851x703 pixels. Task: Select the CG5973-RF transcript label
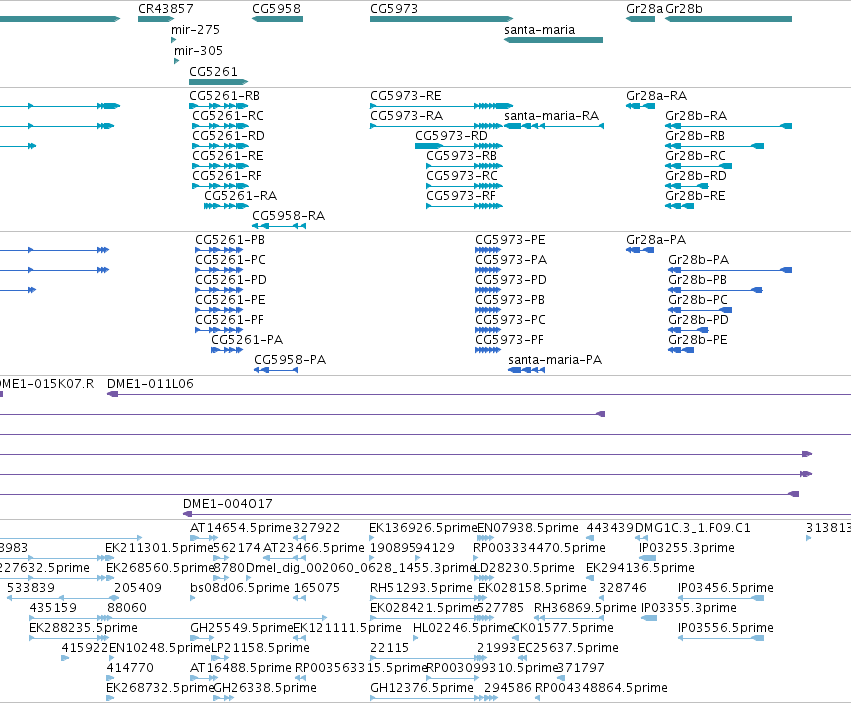462,196
